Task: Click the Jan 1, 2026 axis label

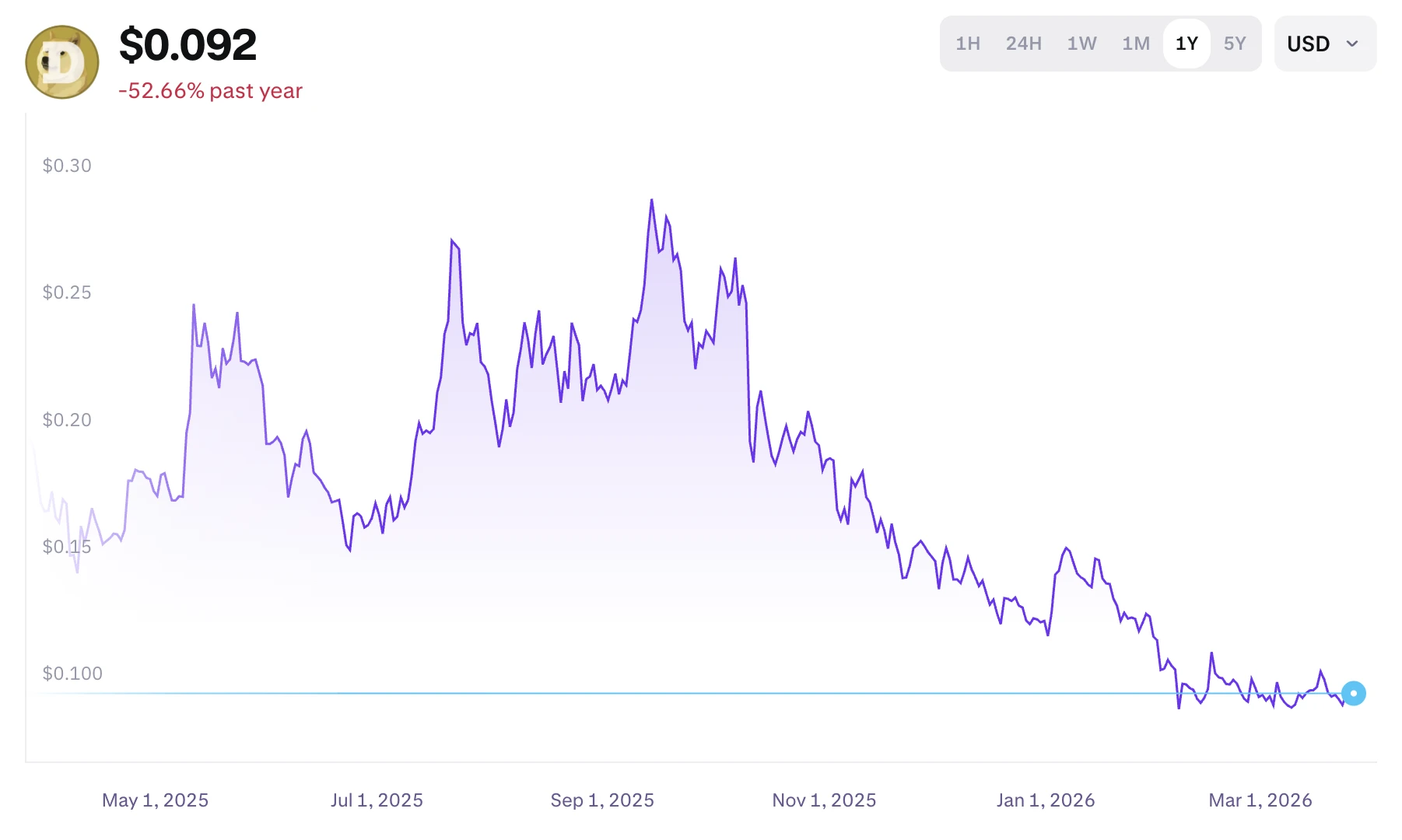Action: [1046, 800]
